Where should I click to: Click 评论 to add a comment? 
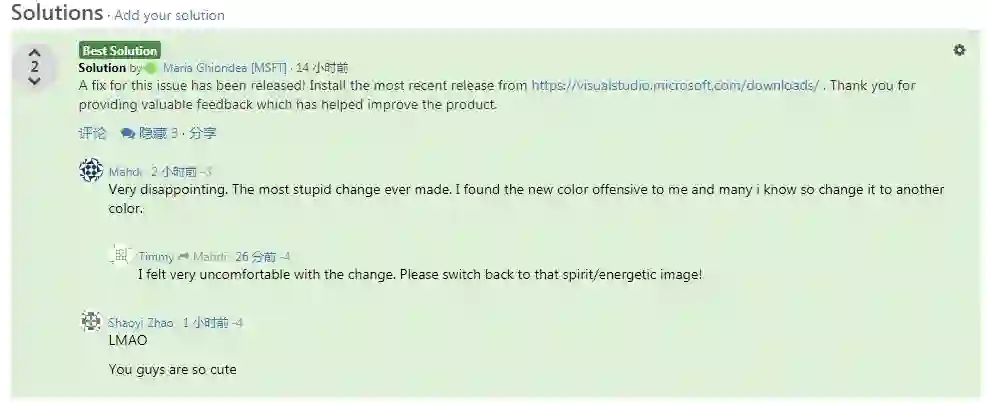click(93, 133)
